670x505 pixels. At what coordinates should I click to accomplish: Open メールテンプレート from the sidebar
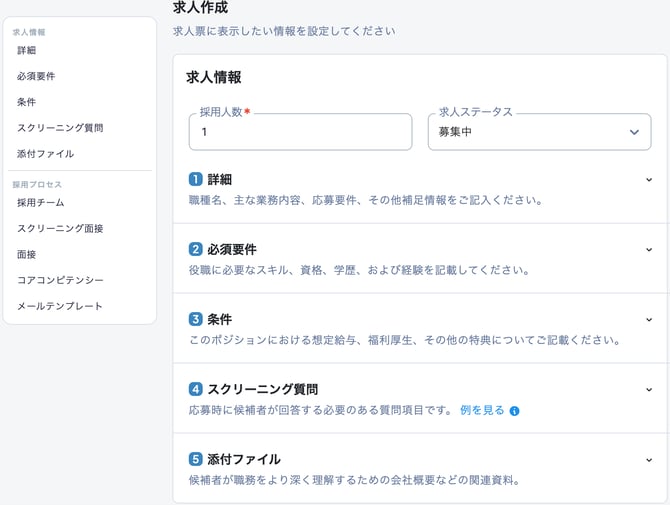click(x=60, y=306)
